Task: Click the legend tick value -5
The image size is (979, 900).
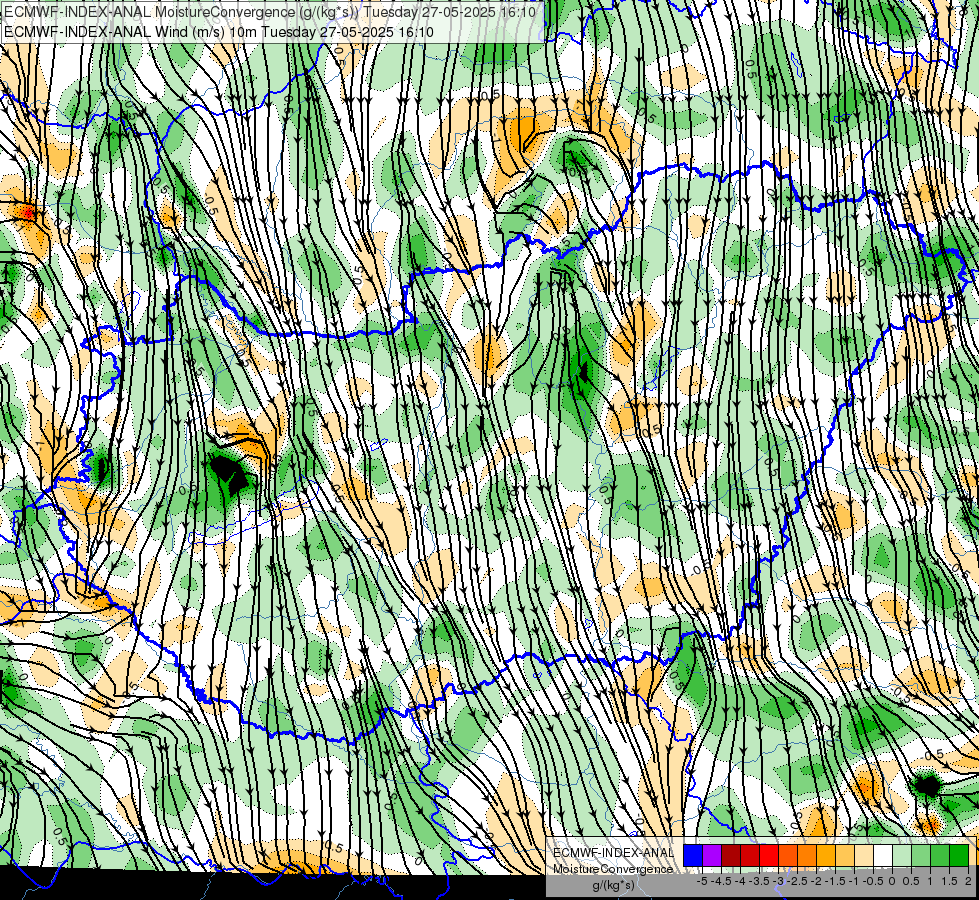Action: (x=702, y=881)
